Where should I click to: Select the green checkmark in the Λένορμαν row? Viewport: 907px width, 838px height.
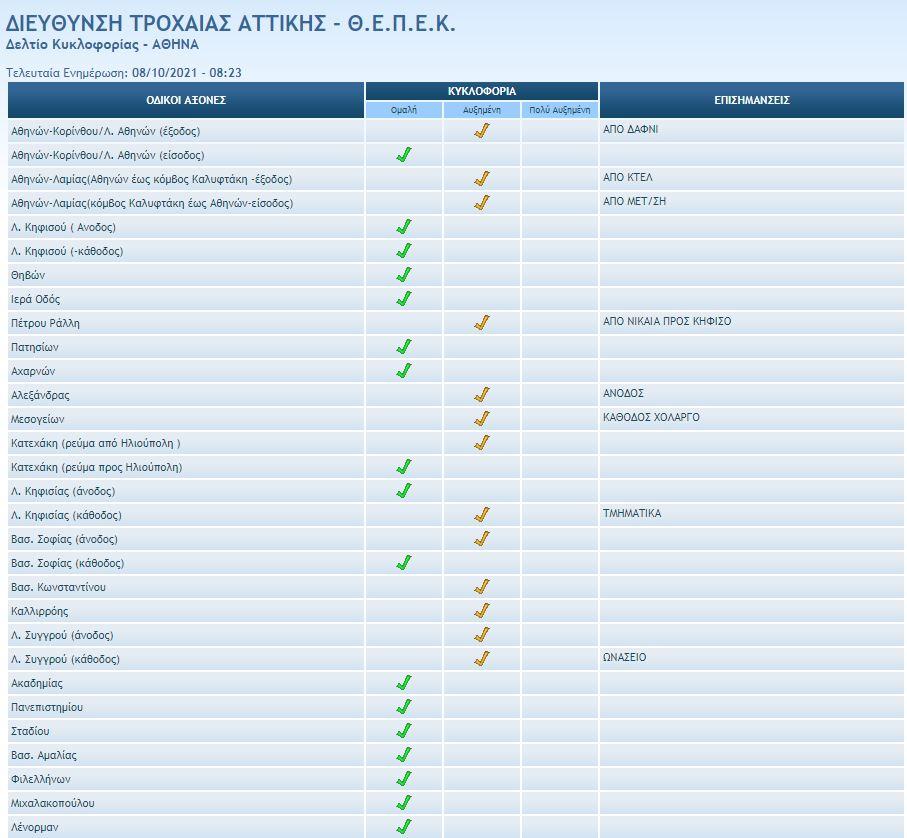click(x=404, y=827)
